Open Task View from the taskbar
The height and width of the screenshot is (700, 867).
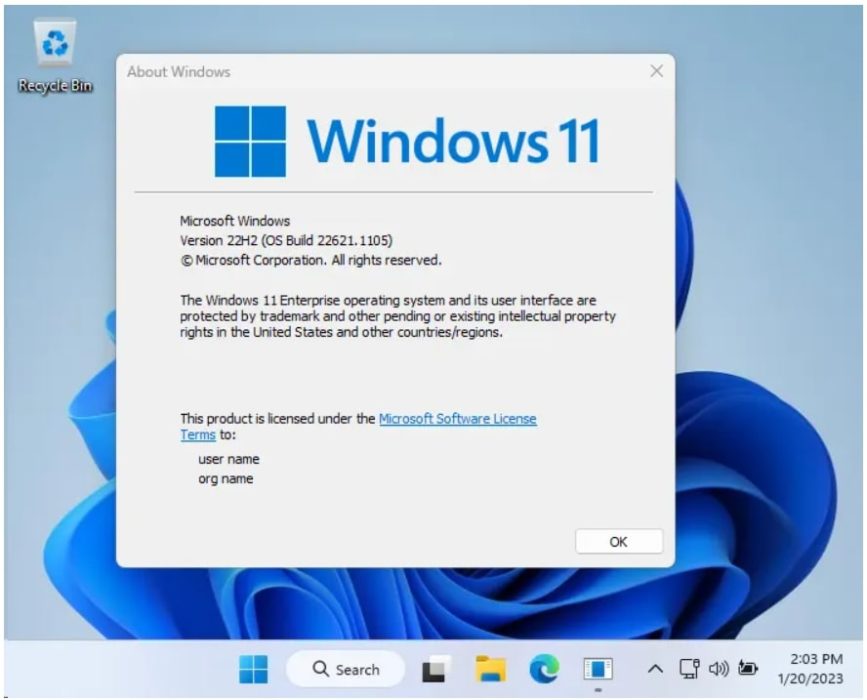436,670
